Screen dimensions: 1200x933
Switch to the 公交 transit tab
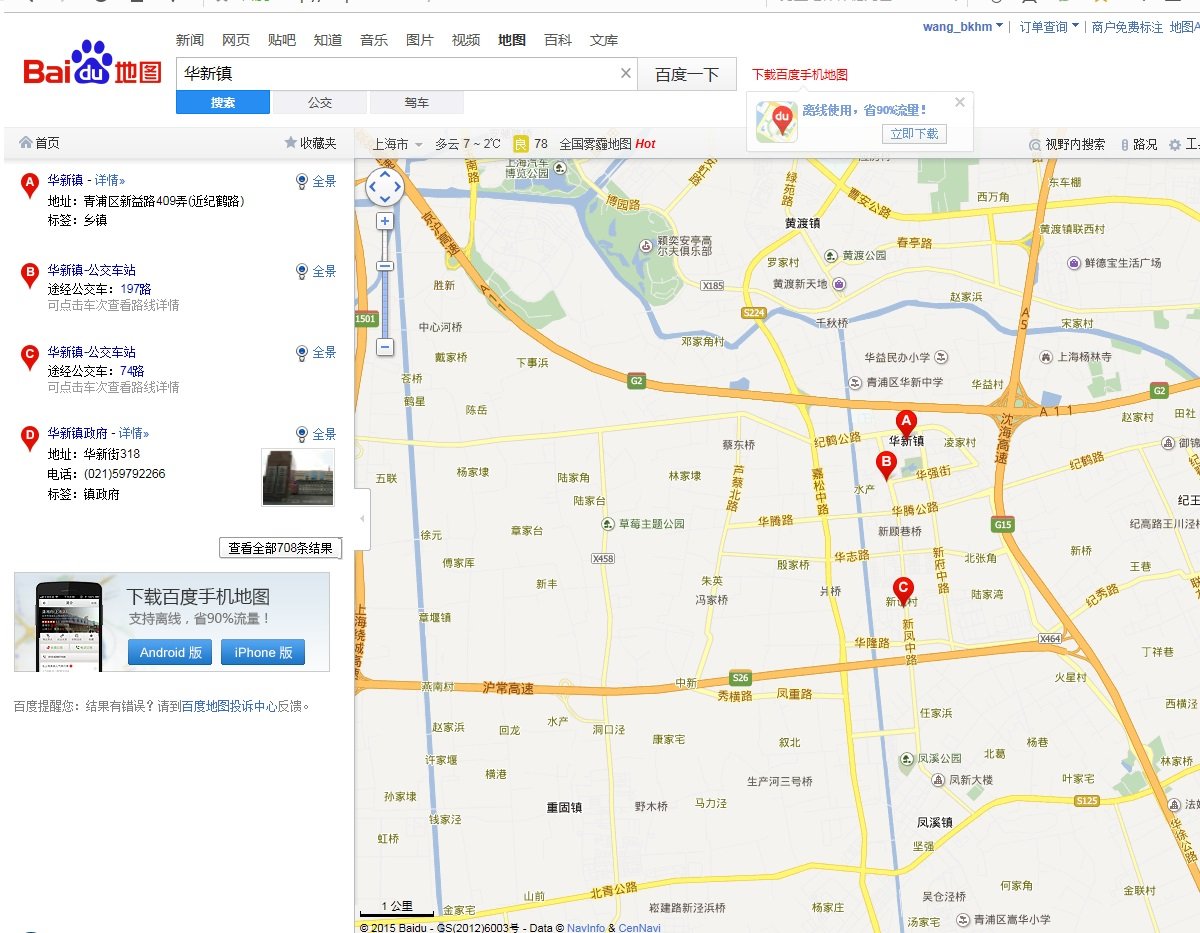click(x=320, y=102)
